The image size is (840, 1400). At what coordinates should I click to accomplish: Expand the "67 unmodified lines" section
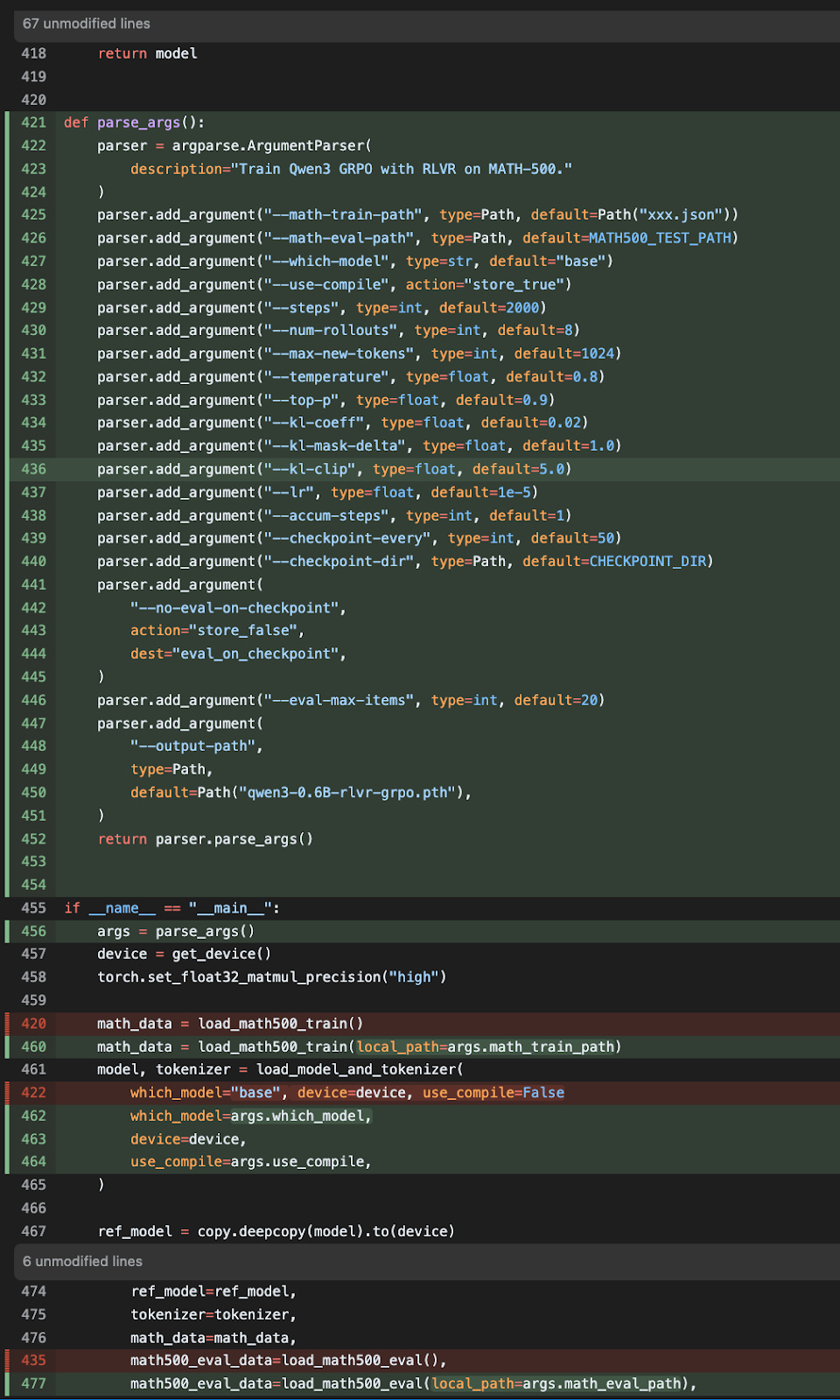pyautogui.click(x=427, y=24)
